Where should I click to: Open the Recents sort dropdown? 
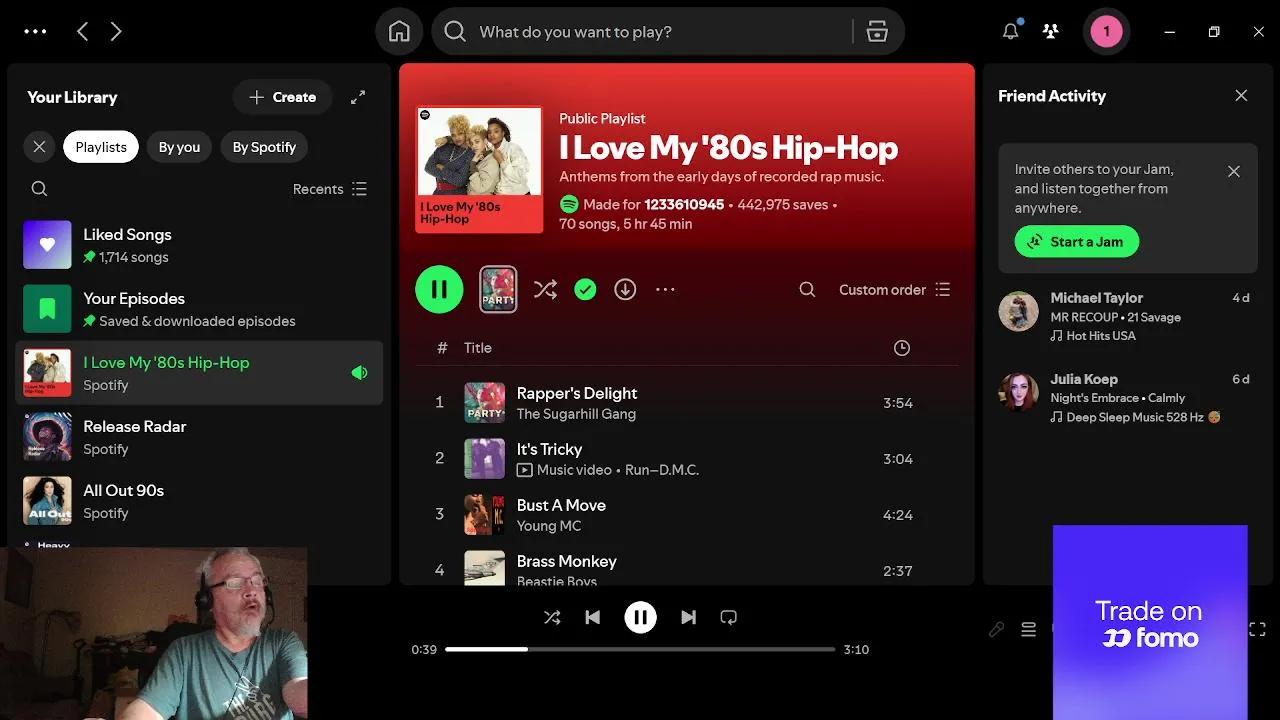(330, 189)
